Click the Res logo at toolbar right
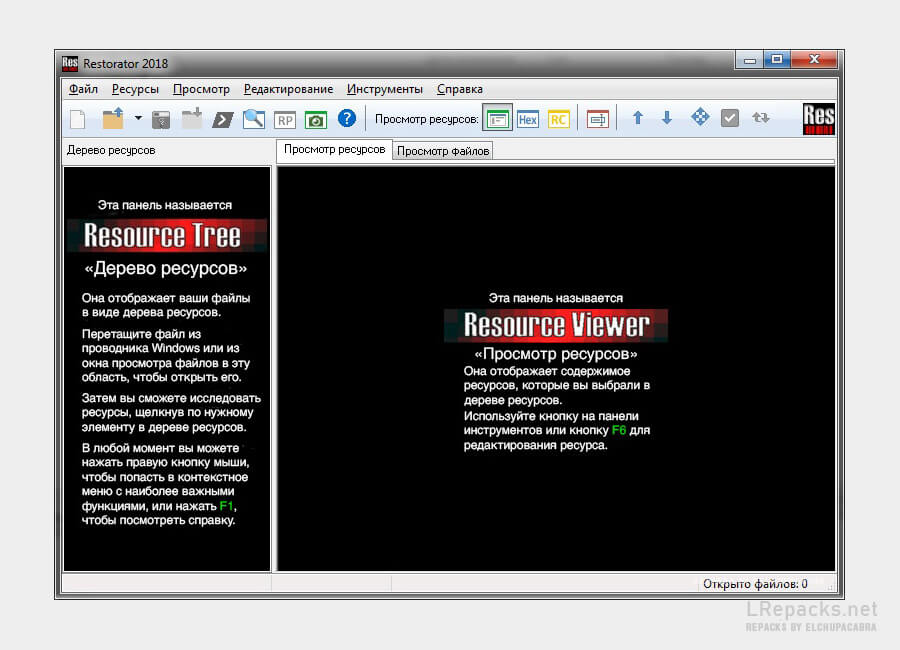This screenshot has height=650, width=900. point(818,119)
